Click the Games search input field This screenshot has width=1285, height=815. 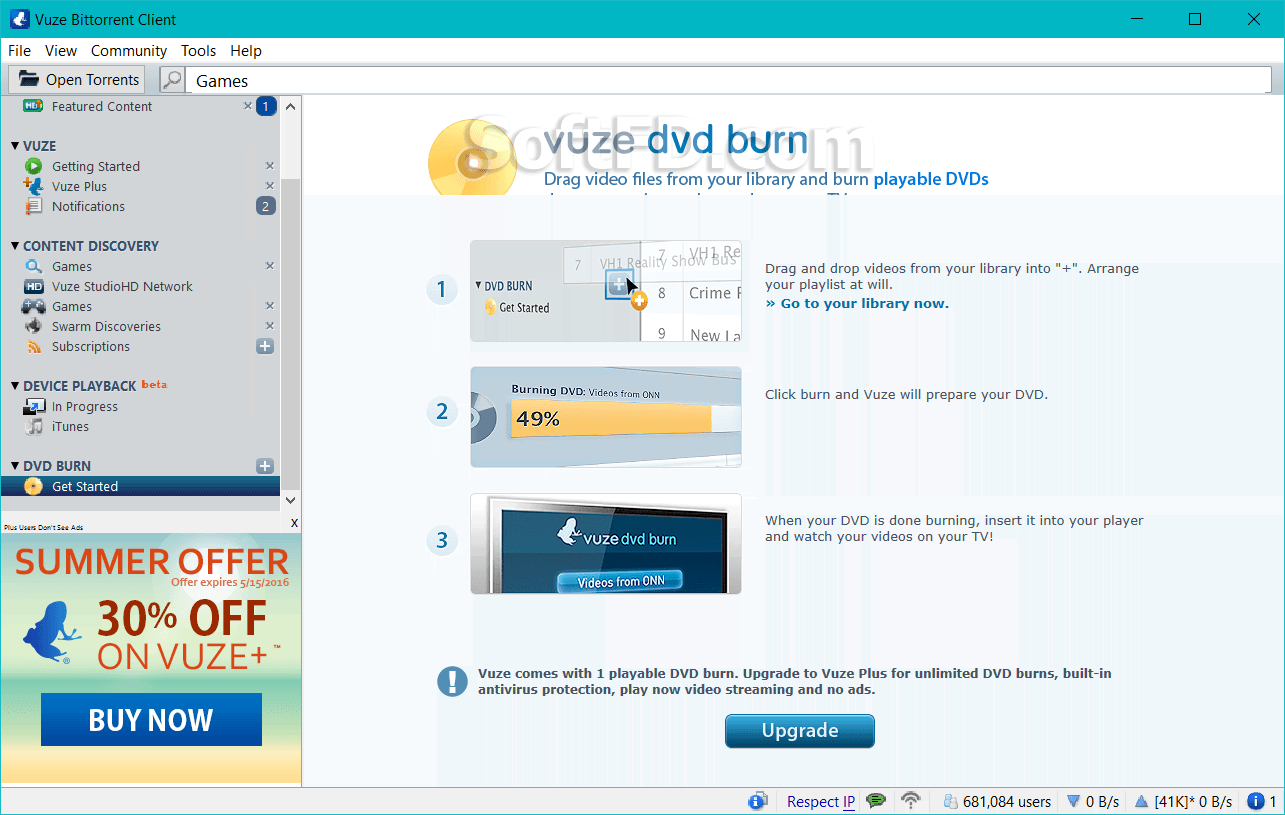731,80
